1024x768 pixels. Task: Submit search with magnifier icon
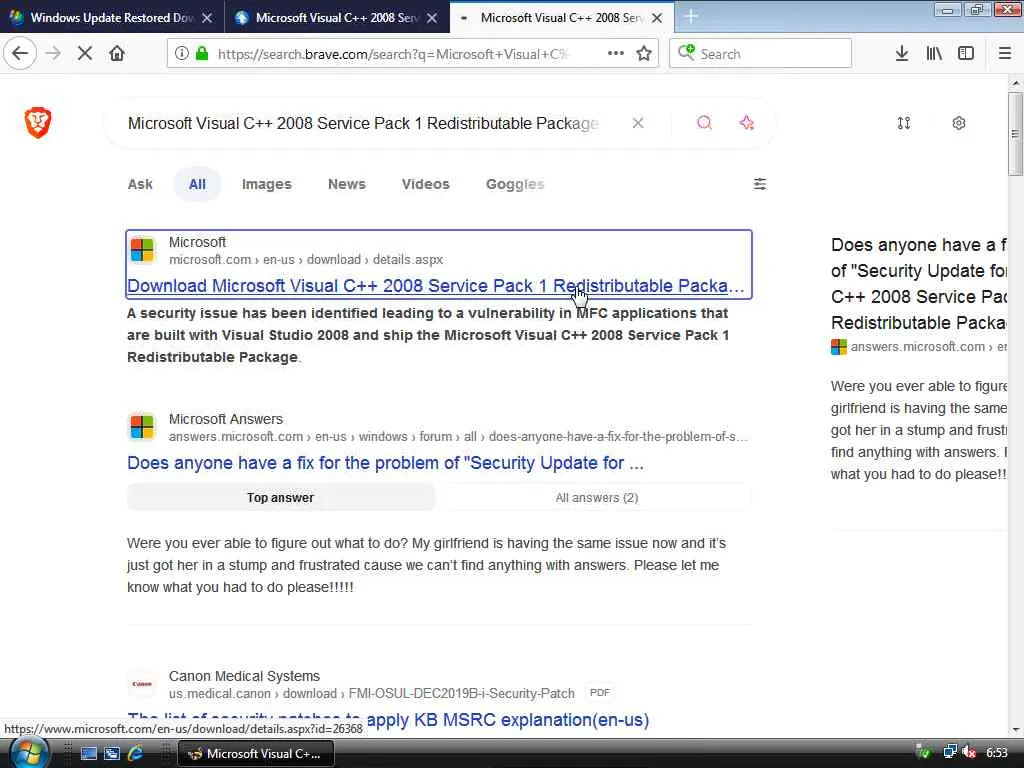(x=704, y=123)
